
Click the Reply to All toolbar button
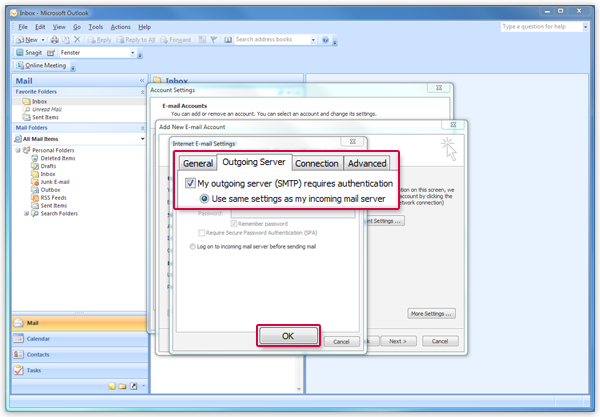pyautogui.click(x=136, y=40)
